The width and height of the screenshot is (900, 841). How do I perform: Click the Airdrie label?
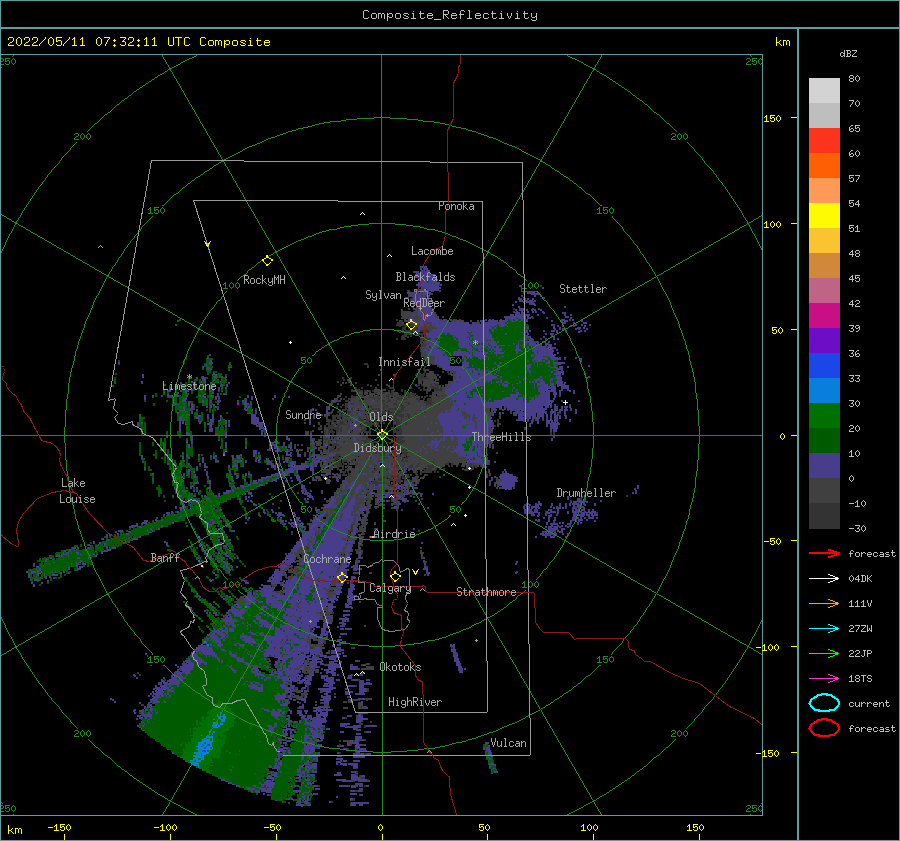tap(394, 534)
